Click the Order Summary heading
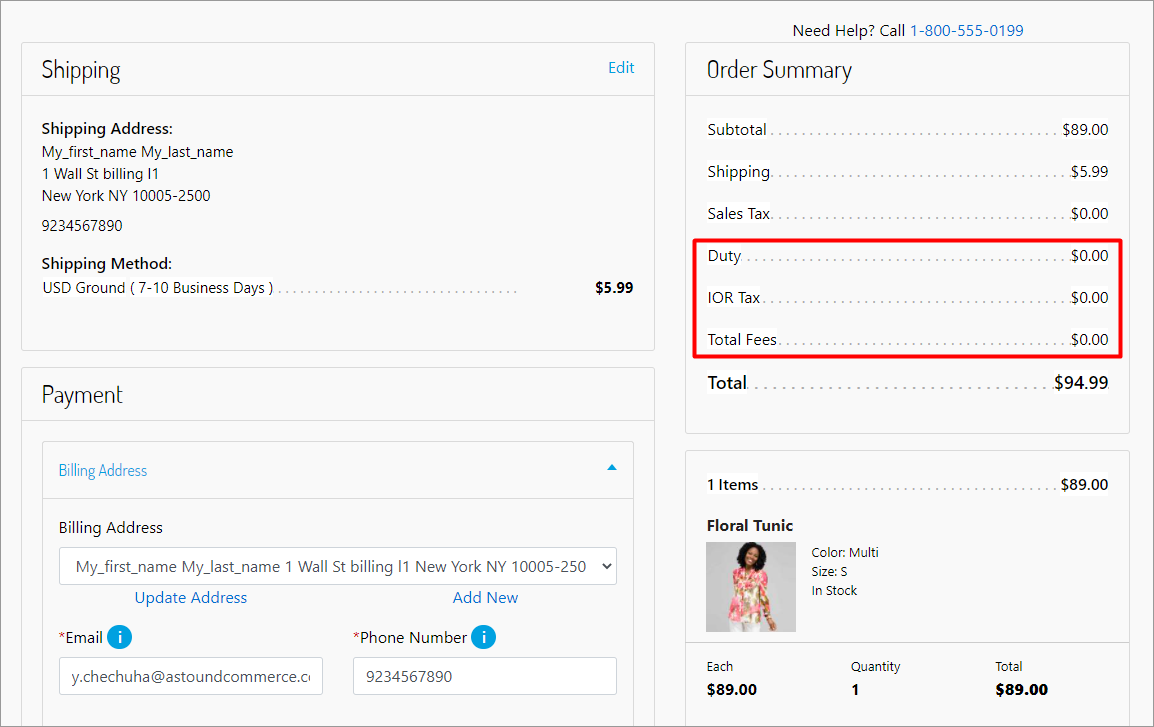This screenshot has width=1154, height=727. pos(779,70)
